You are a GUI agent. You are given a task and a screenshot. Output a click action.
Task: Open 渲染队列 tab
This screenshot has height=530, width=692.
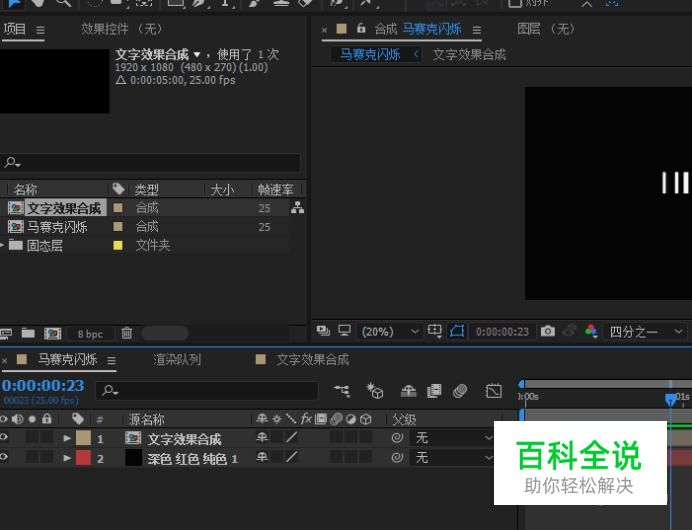click(177, 360)
